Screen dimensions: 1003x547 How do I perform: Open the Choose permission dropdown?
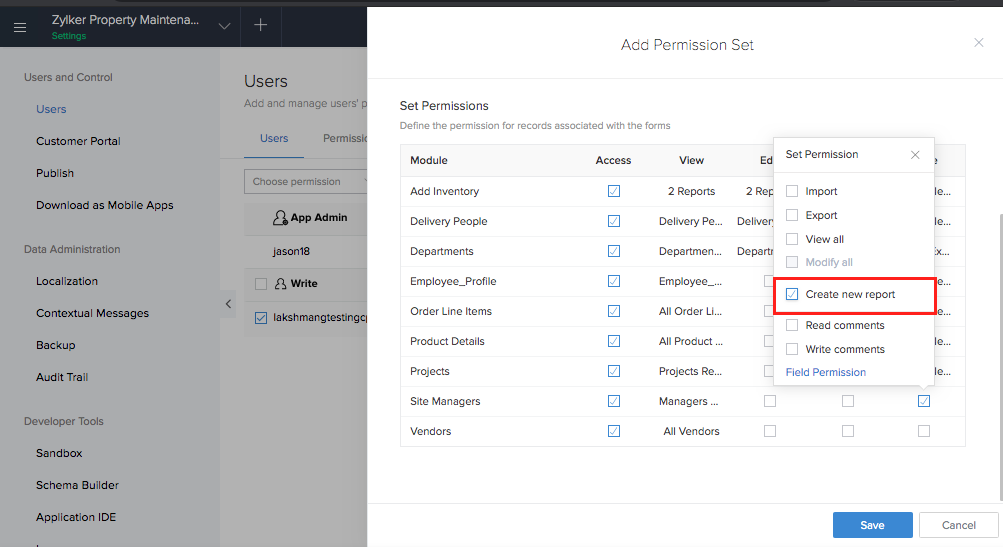tap(304, 182)
